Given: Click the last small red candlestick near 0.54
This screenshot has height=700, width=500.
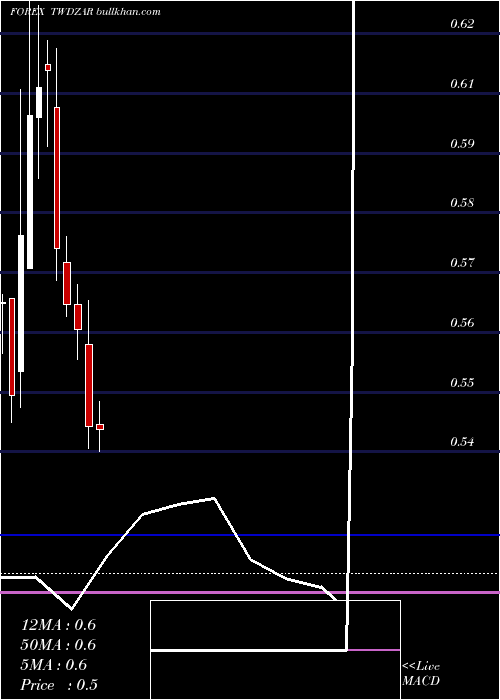Looking at the screenshot, I should (x=100, y=427).
